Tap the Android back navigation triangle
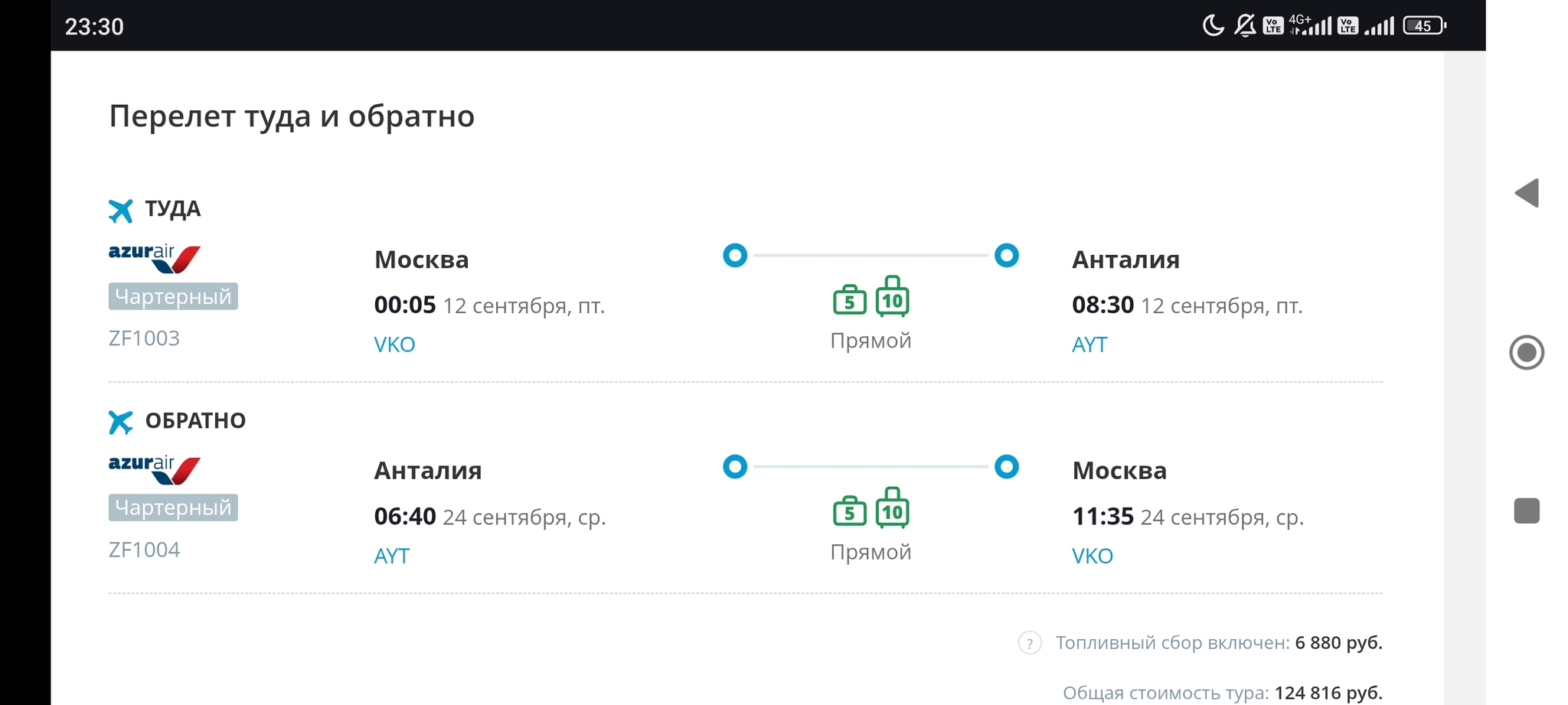The image size is (1568, 705). click(x=1527, y=193)
